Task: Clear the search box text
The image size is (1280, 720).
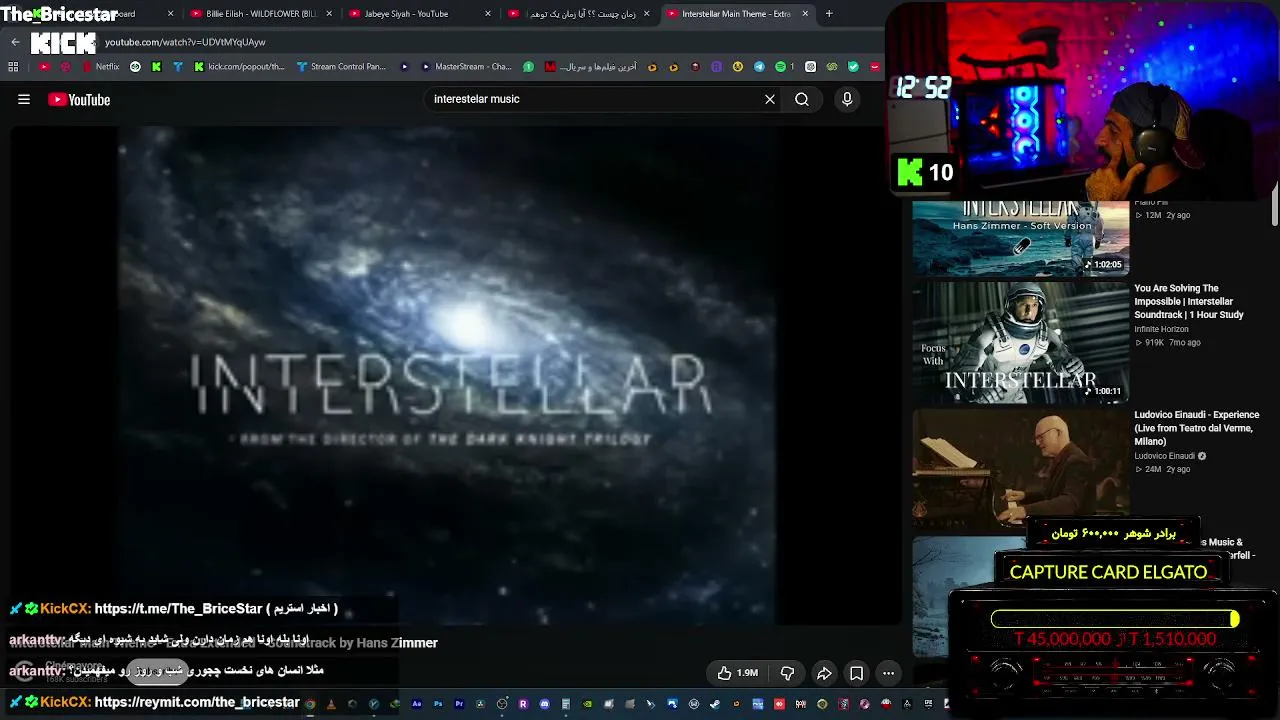Action: 770,99
